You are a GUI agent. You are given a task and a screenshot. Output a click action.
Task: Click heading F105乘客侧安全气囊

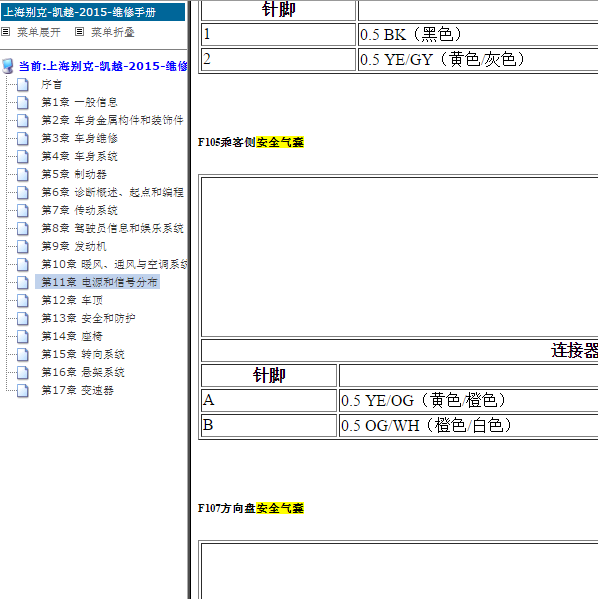click(x=251, y=142)
